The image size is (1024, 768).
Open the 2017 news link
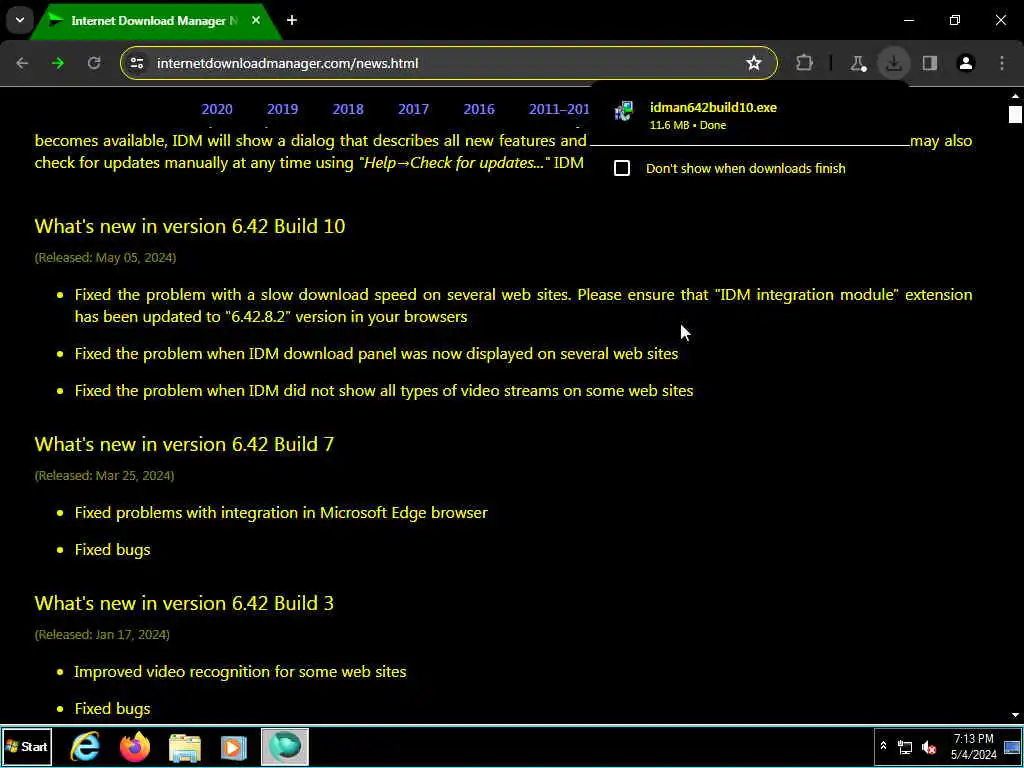tap(413, 109)
